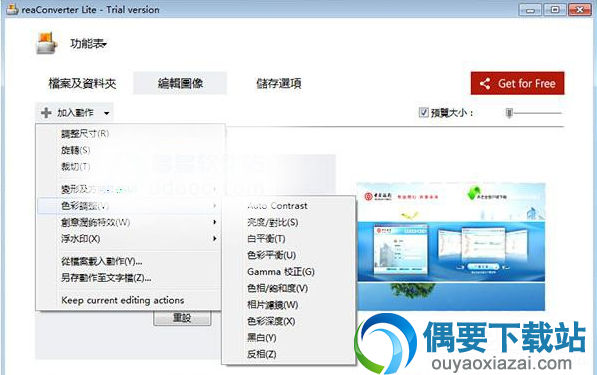This screenshot has height=375, width=597.
Task: Click the preview size slider handle
Action: tap(509, 113)
